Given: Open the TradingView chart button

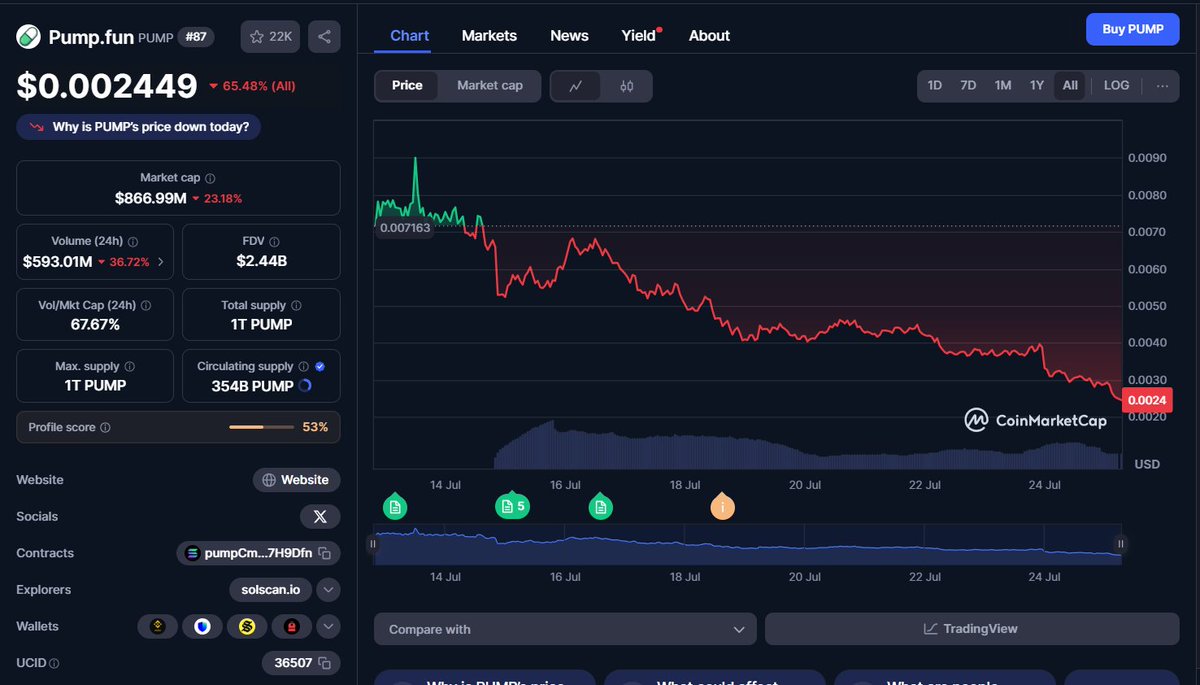Looking at the screenshot, I should tap(972, 629).
